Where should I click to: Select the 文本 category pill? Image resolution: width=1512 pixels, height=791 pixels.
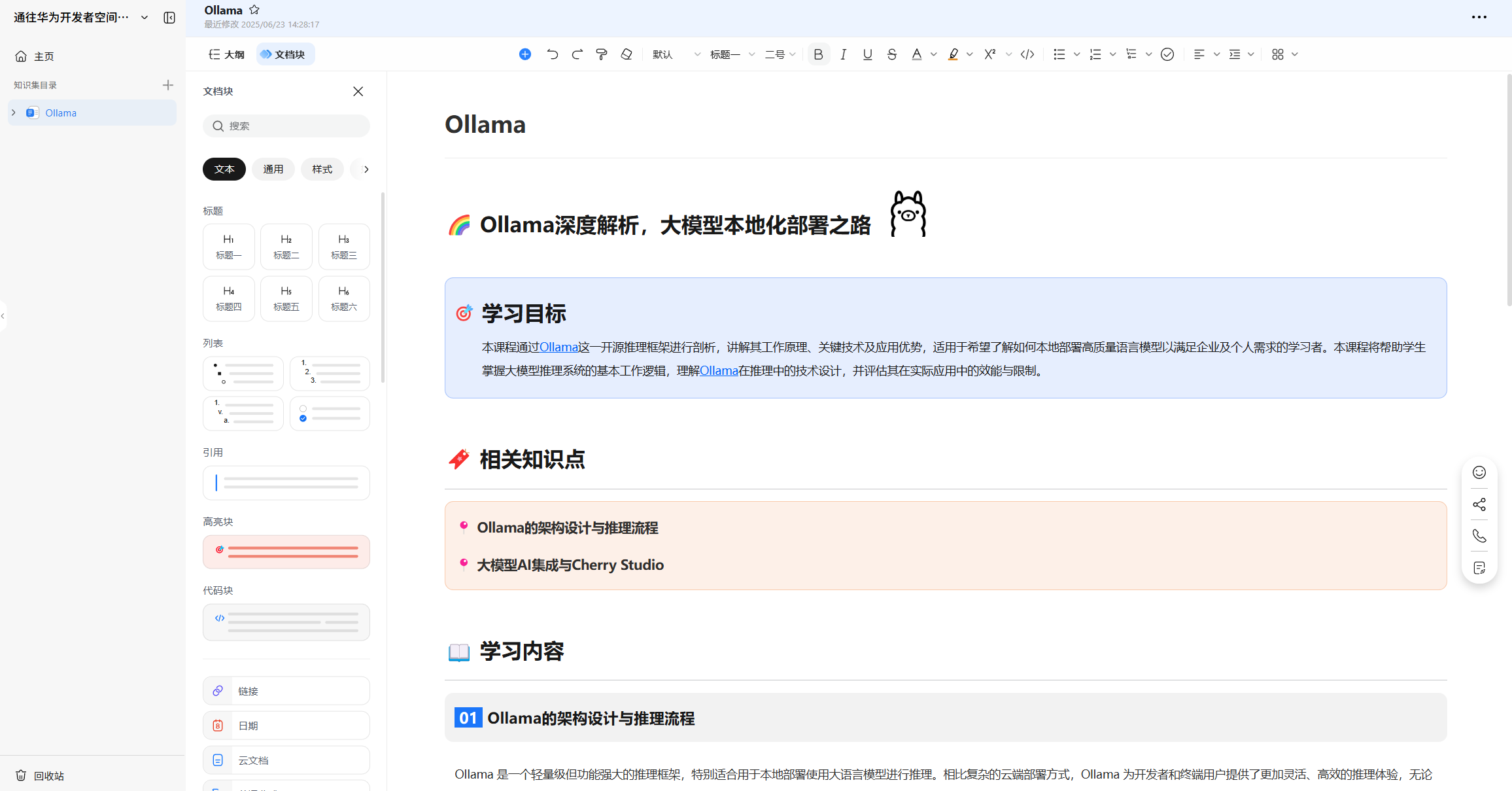224,169
